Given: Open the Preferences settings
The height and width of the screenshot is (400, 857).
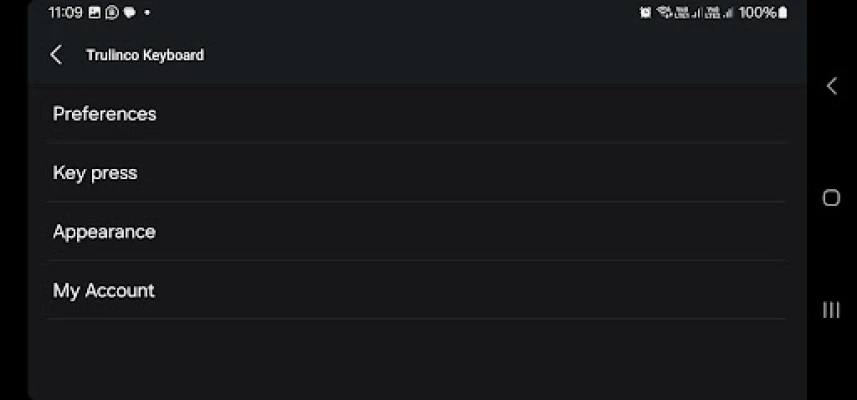Looking at the screenshot, I should click(x=418, y=114).
